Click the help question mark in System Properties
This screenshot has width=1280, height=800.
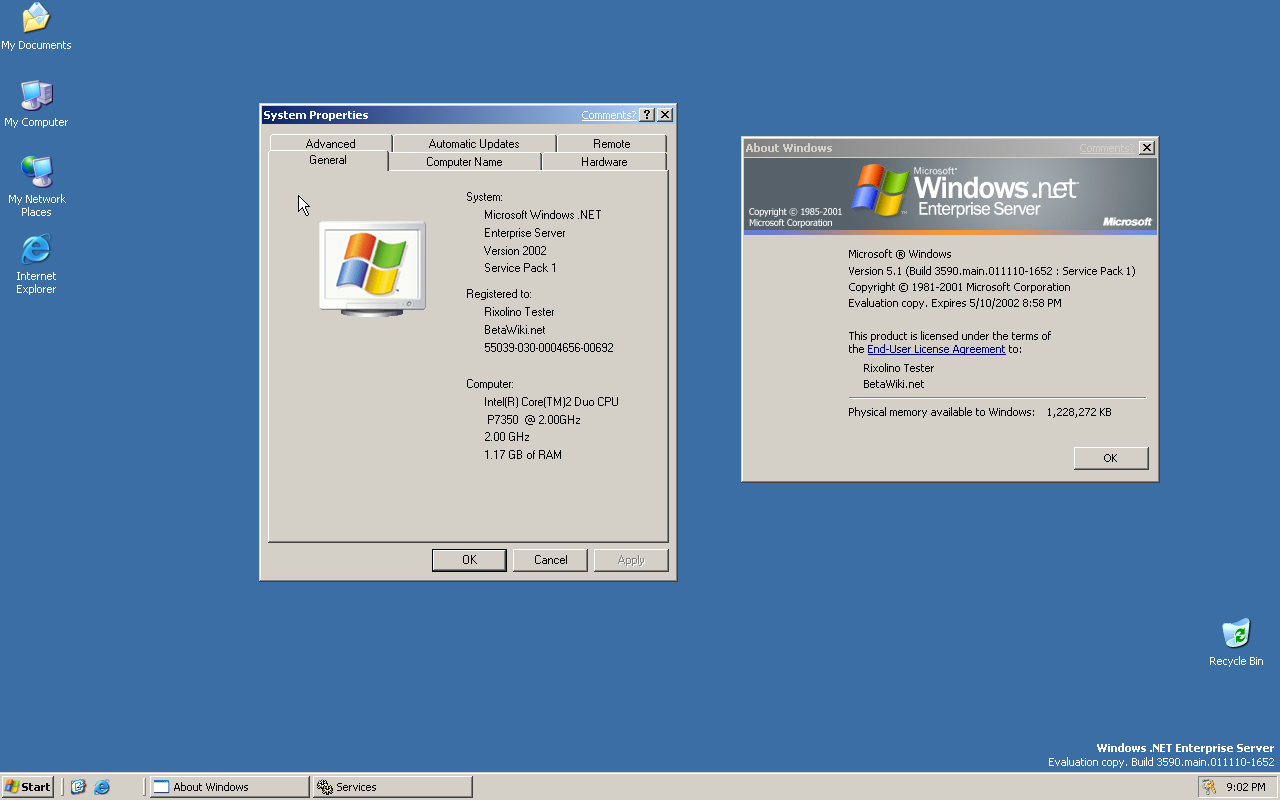click(647, 115)
